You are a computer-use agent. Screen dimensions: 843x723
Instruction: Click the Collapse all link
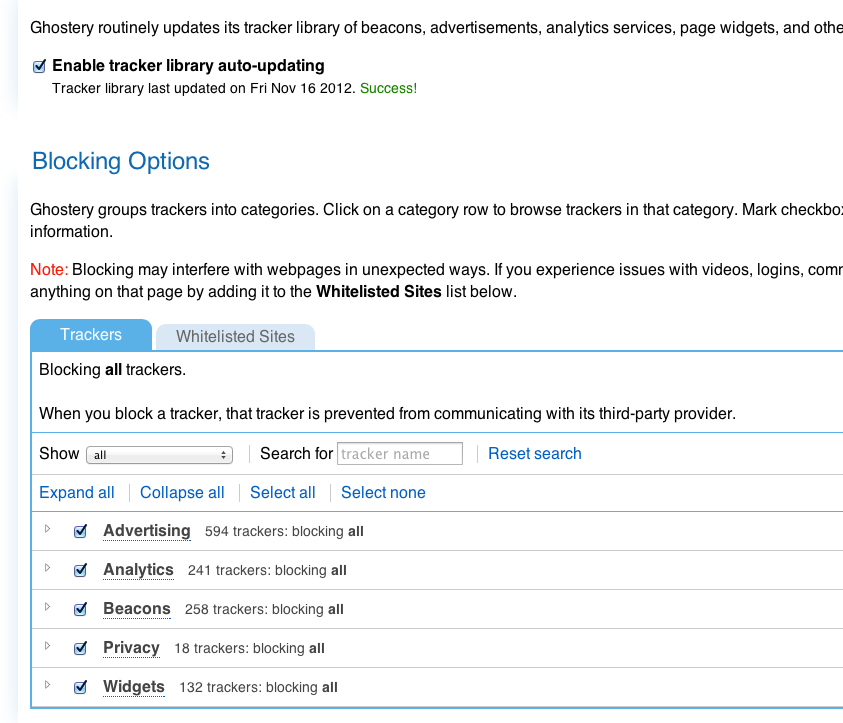click(x=182, y=493)
